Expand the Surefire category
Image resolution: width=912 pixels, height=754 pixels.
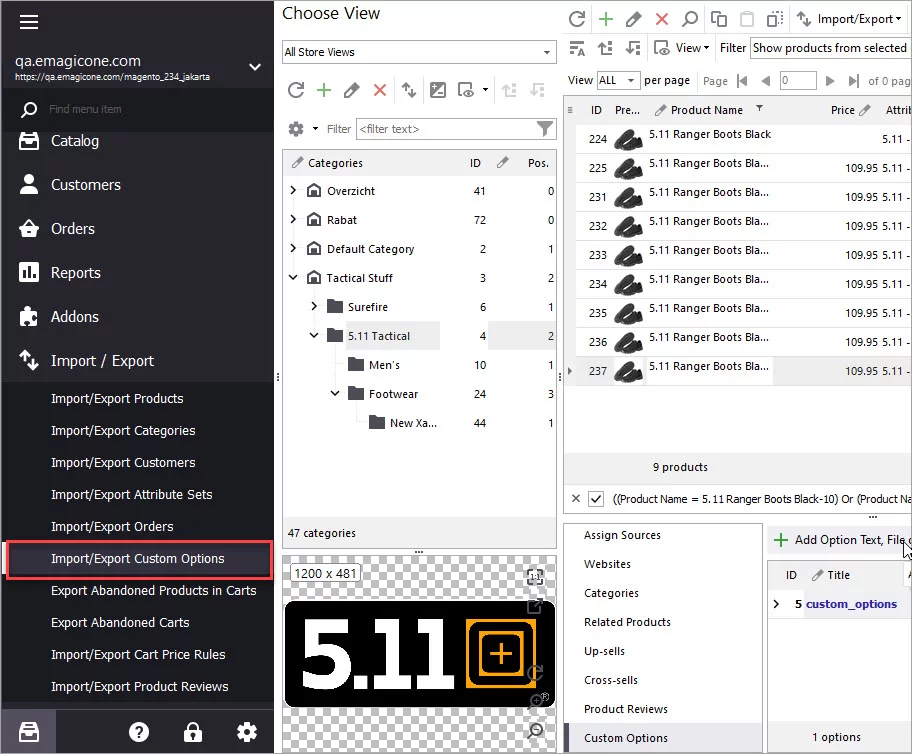click(x=314, y=306)
